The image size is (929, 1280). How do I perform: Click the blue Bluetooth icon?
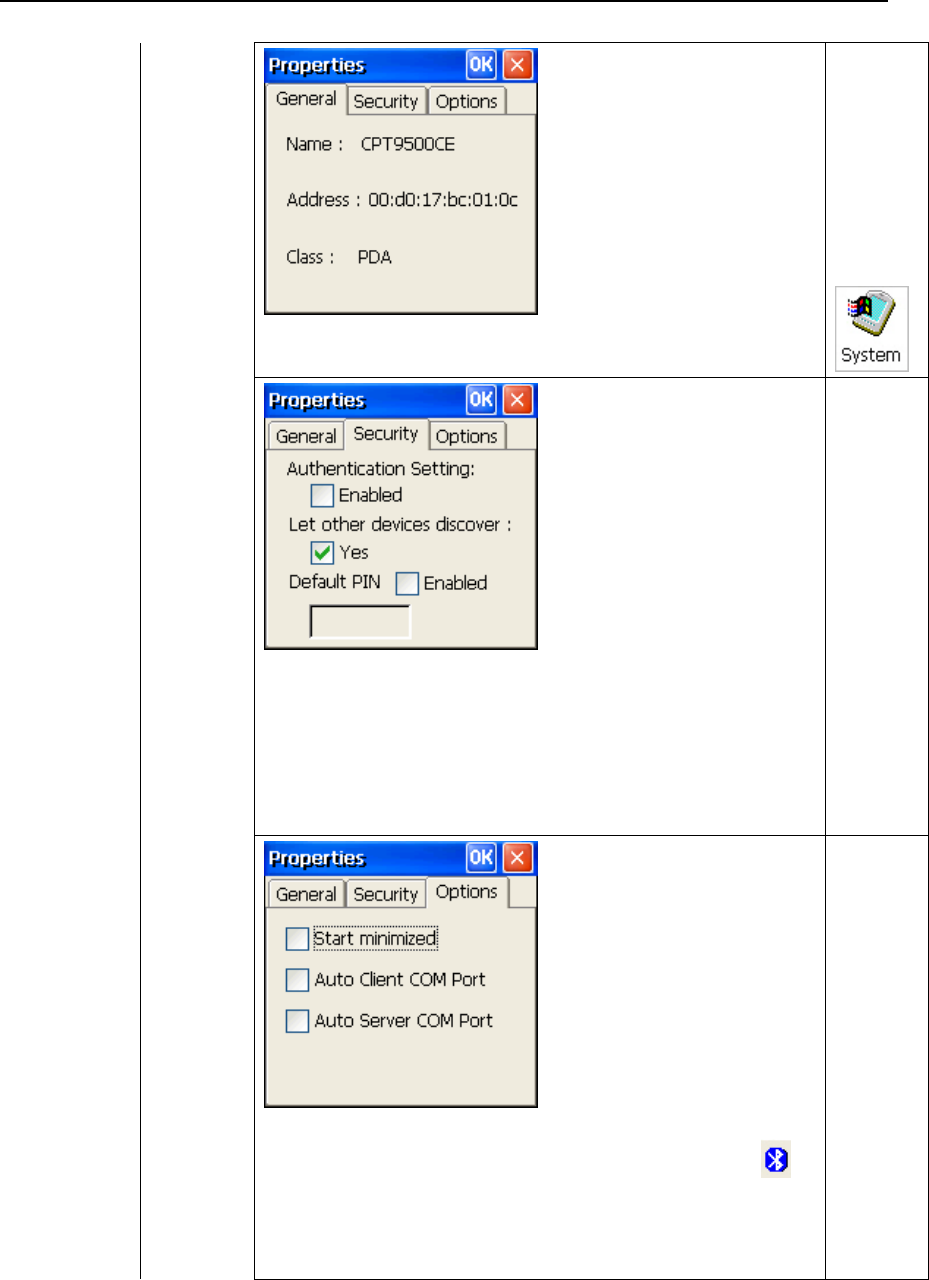point(777,1159)
